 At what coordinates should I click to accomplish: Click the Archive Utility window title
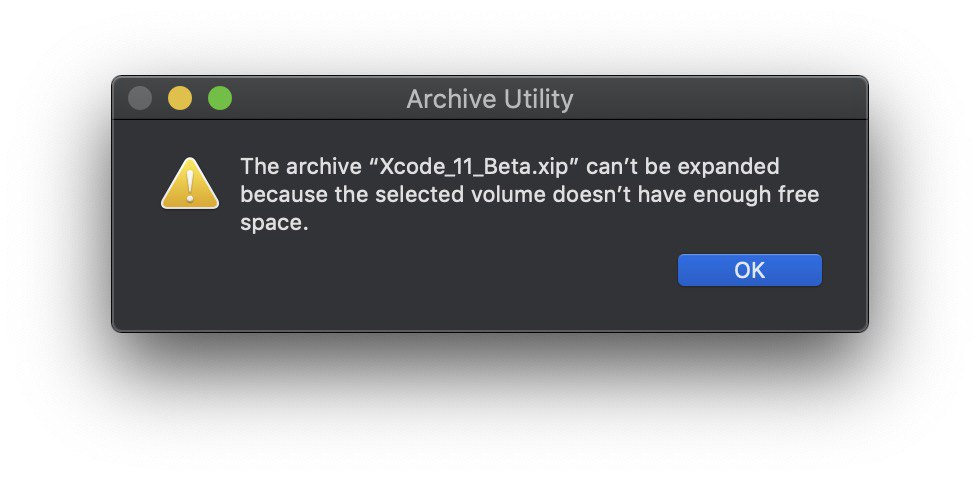pos(489,99)
